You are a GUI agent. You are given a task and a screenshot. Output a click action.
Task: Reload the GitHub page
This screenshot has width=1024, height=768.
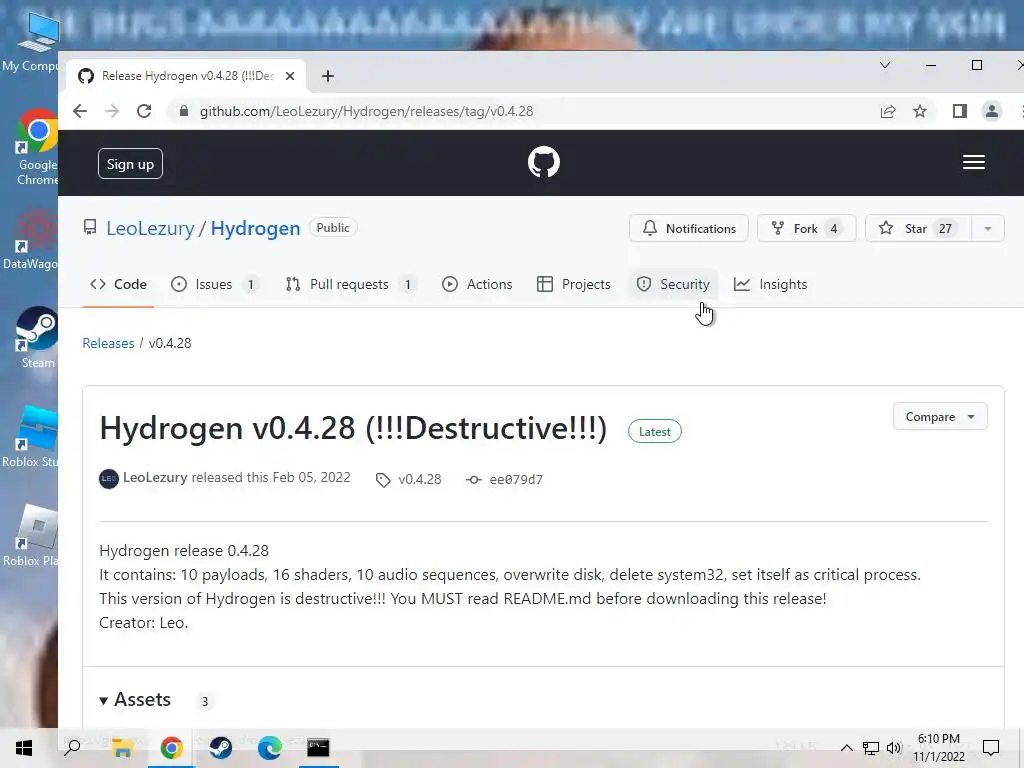[144, 111]
